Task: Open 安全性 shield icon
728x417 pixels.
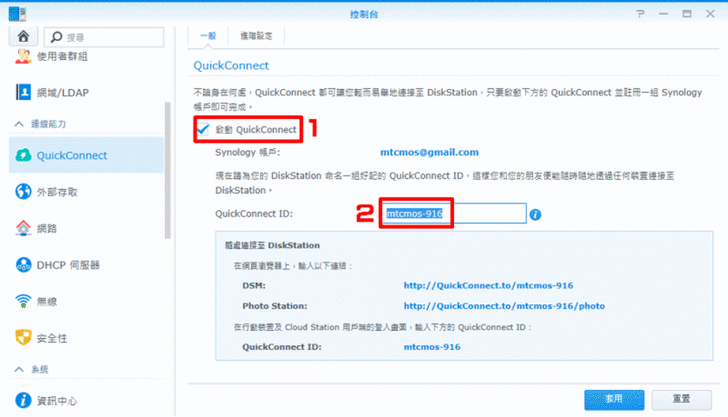Action: click(x=23, y=338)
